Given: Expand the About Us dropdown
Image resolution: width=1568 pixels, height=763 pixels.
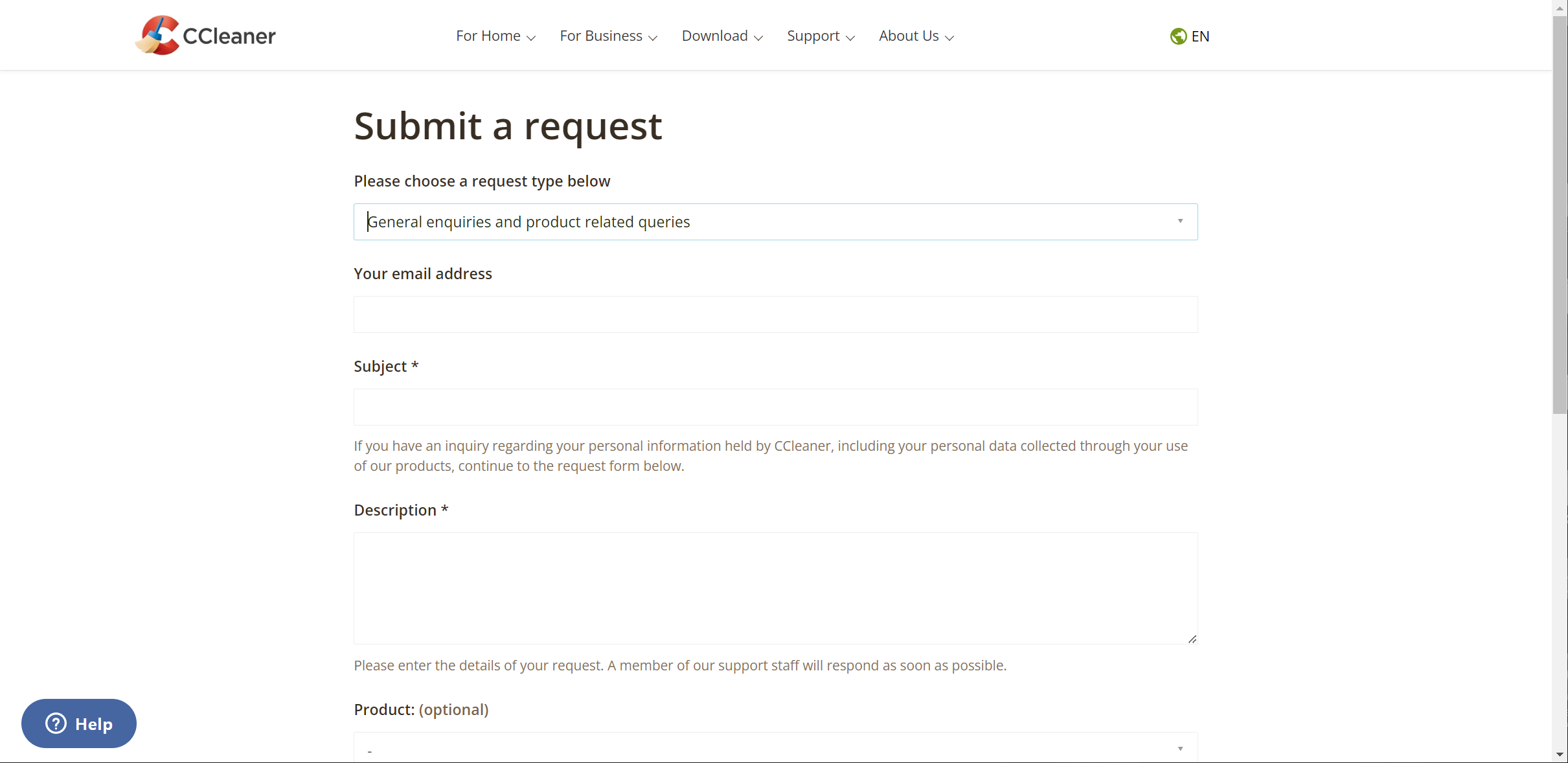Looking at the screenshot, I should click(x=916, y=36).
